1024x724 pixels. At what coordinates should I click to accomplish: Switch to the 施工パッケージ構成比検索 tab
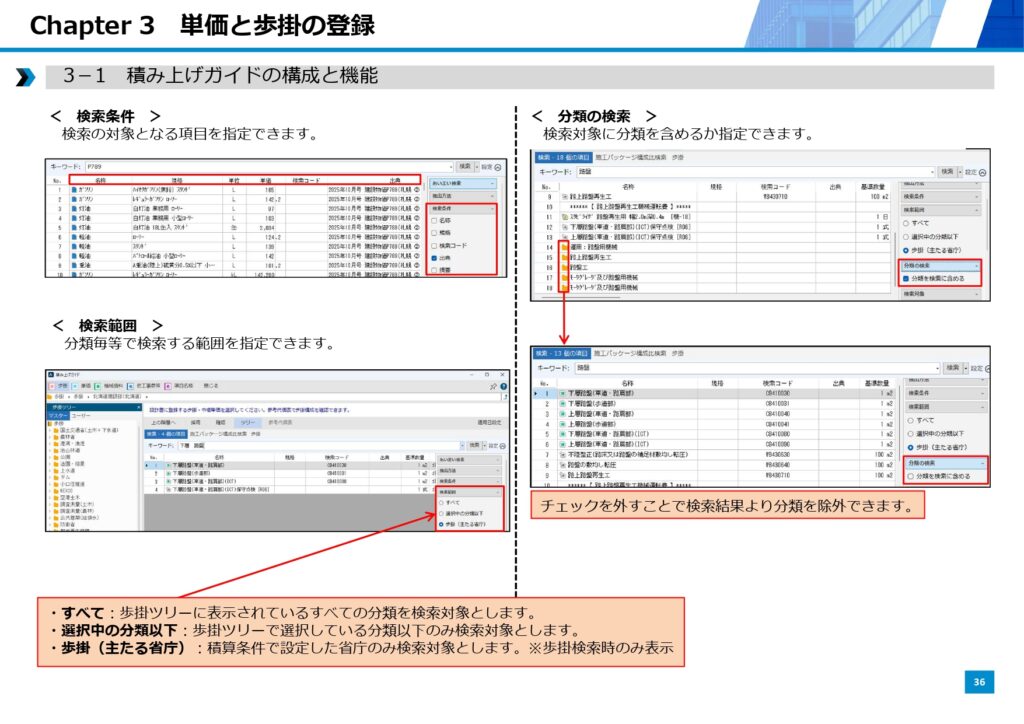click(630, 157)
